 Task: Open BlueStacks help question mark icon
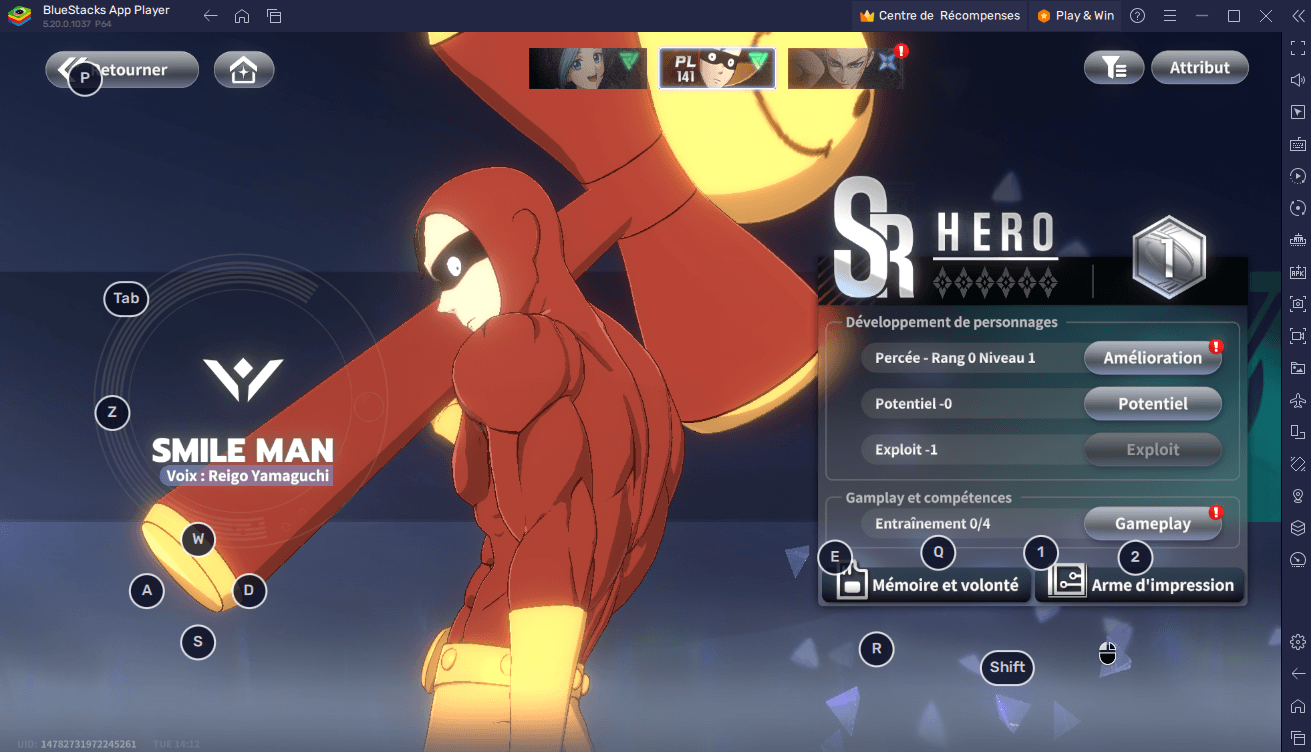pos(1137,16)
